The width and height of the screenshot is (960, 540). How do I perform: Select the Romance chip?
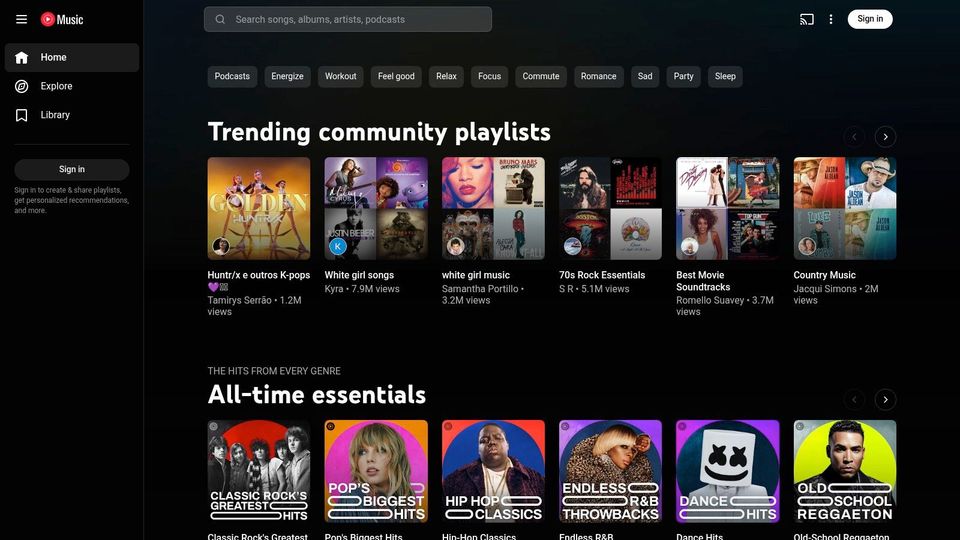point(598,77)
